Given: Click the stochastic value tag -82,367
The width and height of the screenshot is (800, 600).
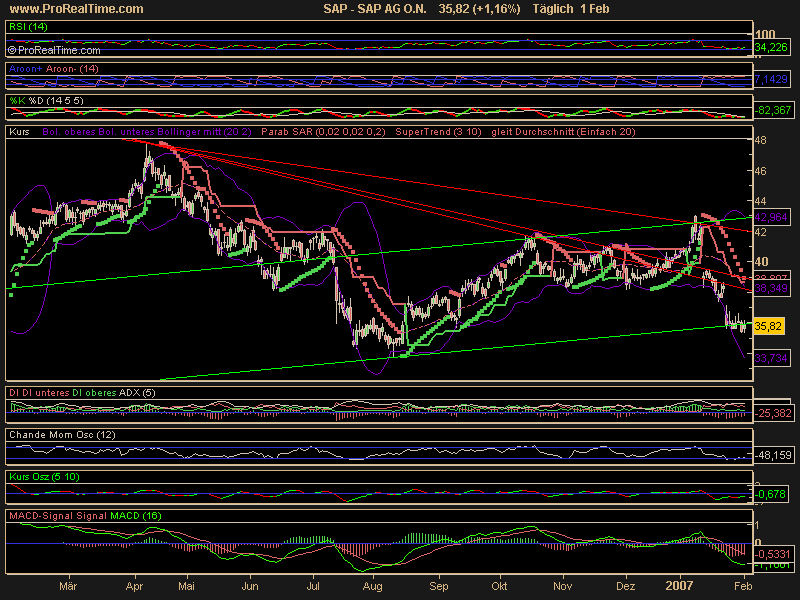Looking at the screenshot, I should 771,110.
